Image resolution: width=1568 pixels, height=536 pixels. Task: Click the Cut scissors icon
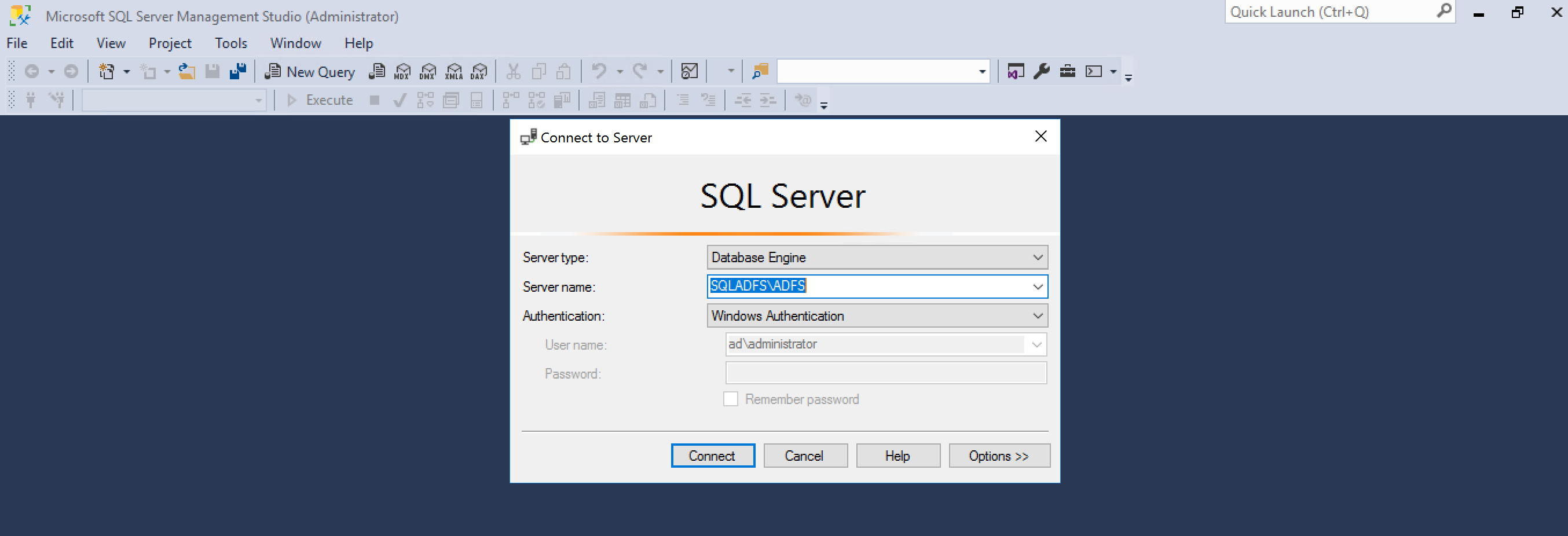point(513,71)
